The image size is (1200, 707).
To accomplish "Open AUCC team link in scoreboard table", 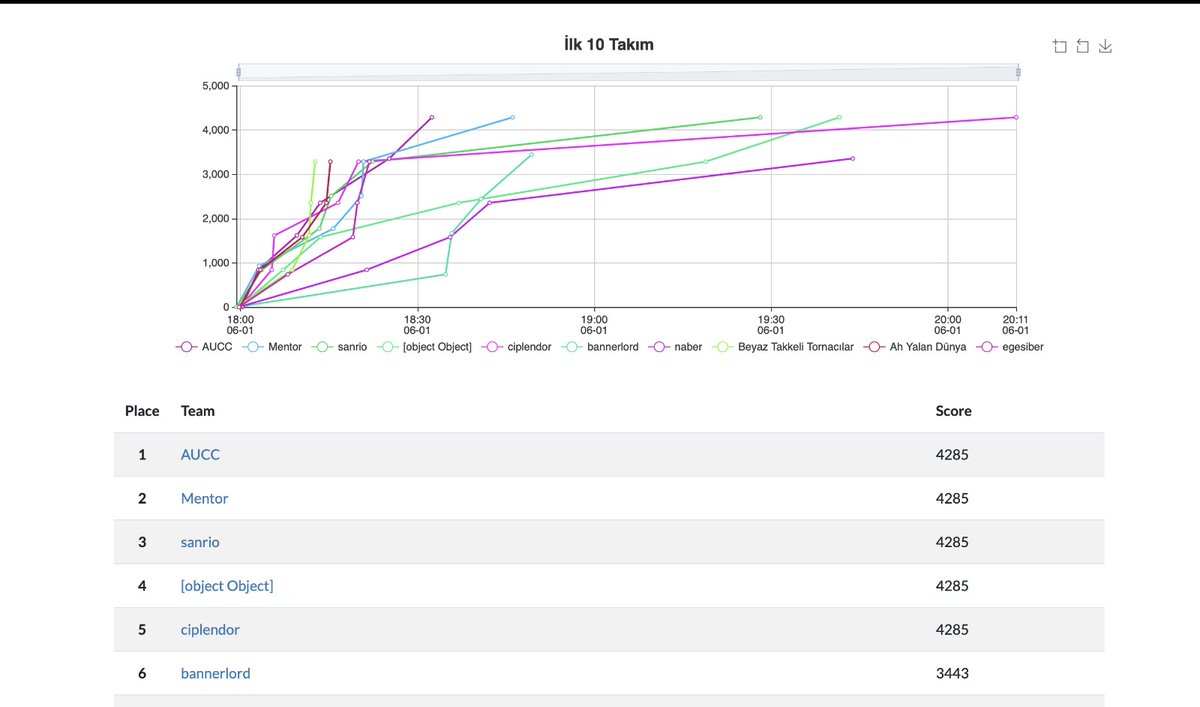I will point(200,454).
